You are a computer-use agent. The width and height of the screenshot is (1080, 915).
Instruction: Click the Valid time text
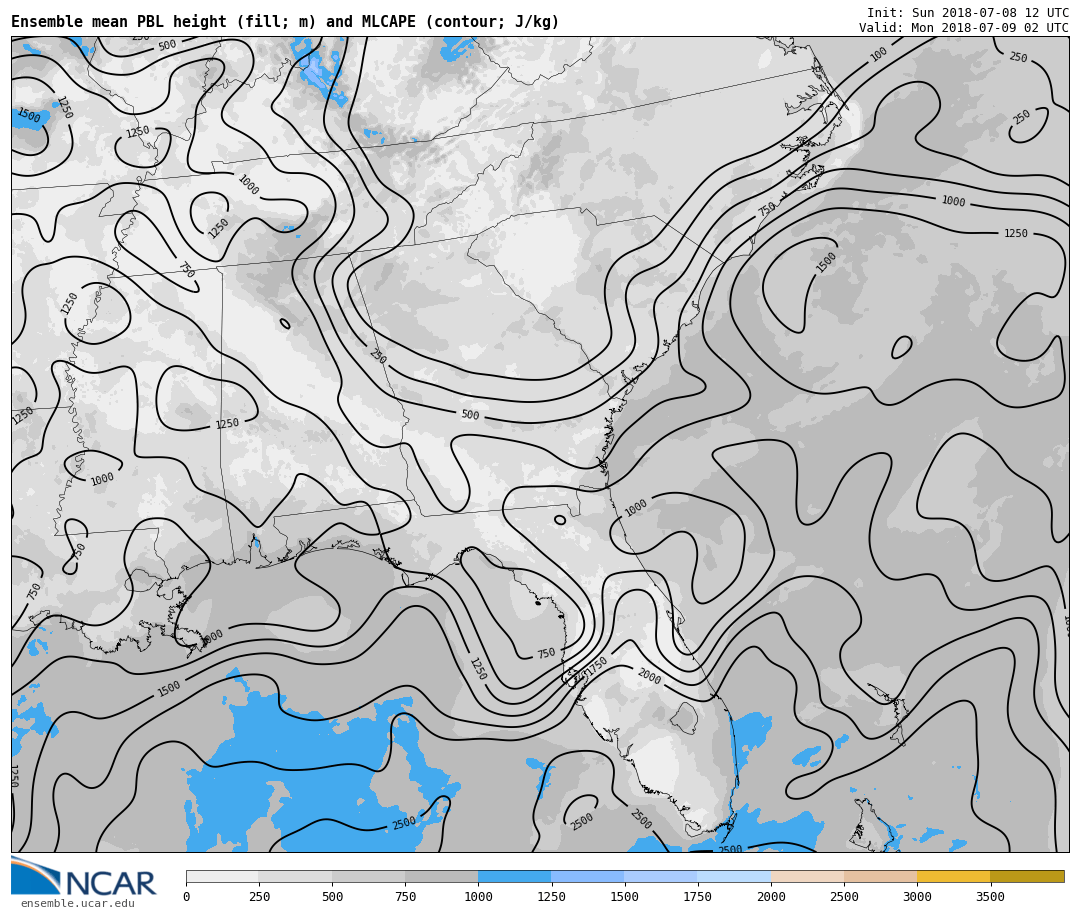point(963,28)
